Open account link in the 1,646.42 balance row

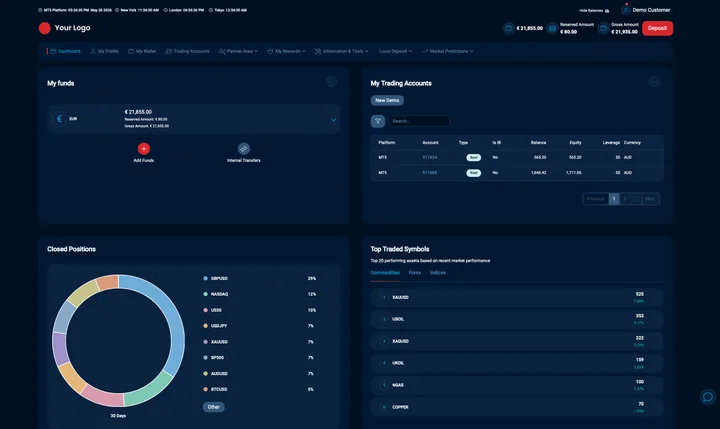tap(430, 173)
